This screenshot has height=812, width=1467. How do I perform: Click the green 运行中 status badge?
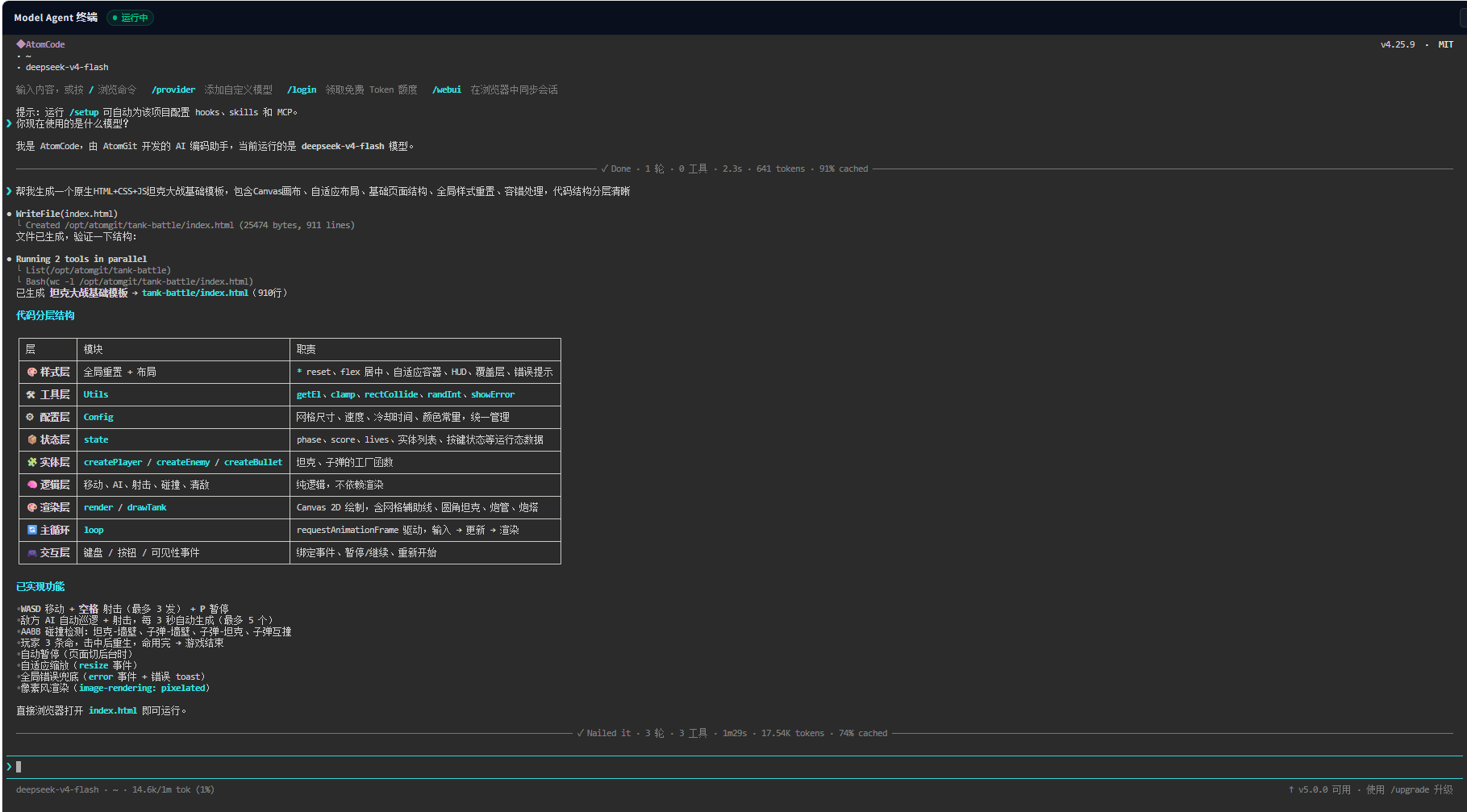tap(130, 18)
